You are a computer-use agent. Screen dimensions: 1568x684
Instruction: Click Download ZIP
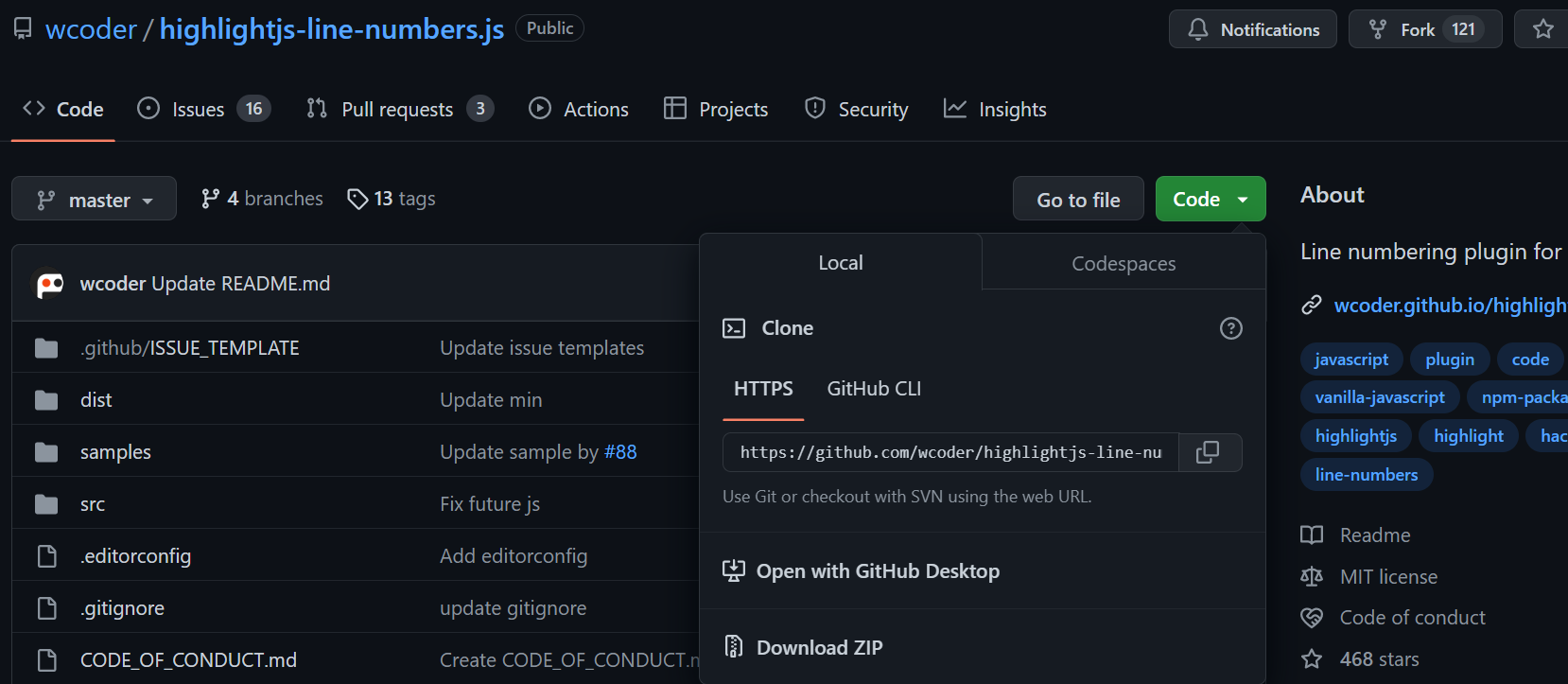(x=803, y=647)
